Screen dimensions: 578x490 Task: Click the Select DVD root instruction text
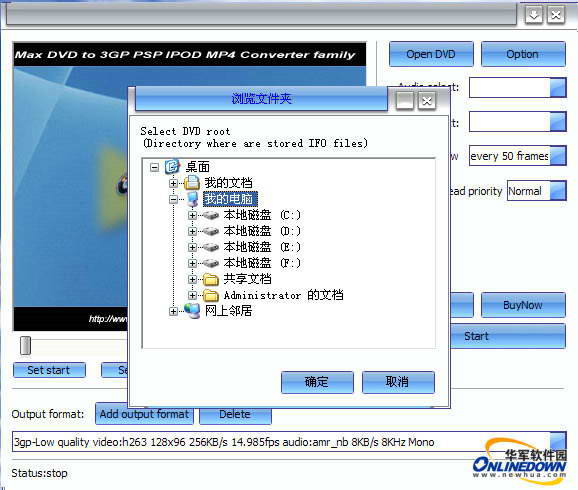254,137
